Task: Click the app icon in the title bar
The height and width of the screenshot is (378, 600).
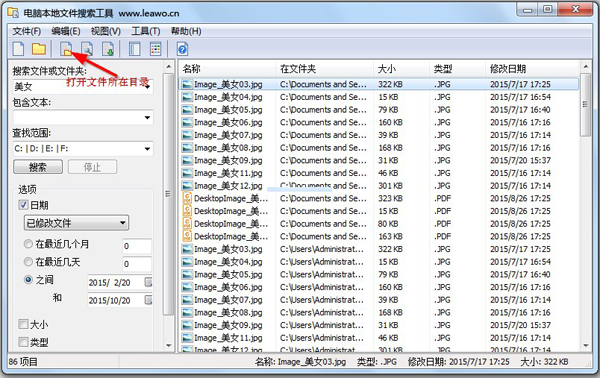Action: 13,13
